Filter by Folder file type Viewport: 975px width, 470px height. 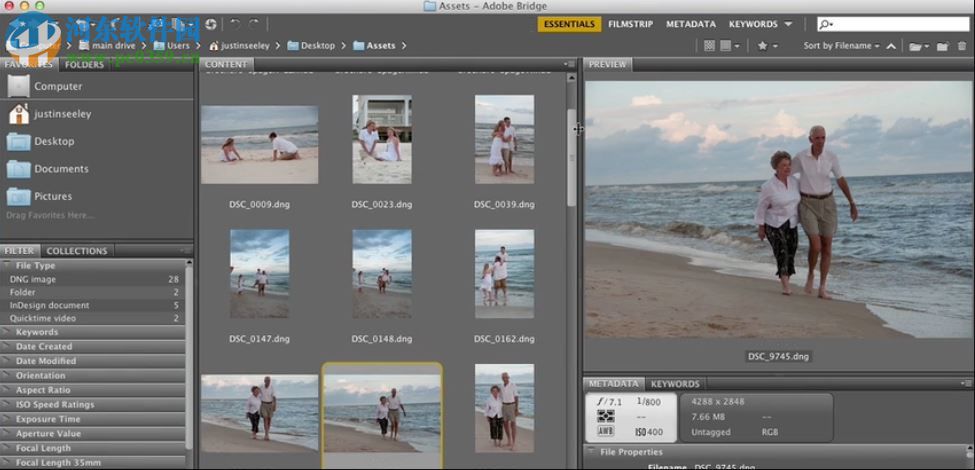(x=92, y=292)
